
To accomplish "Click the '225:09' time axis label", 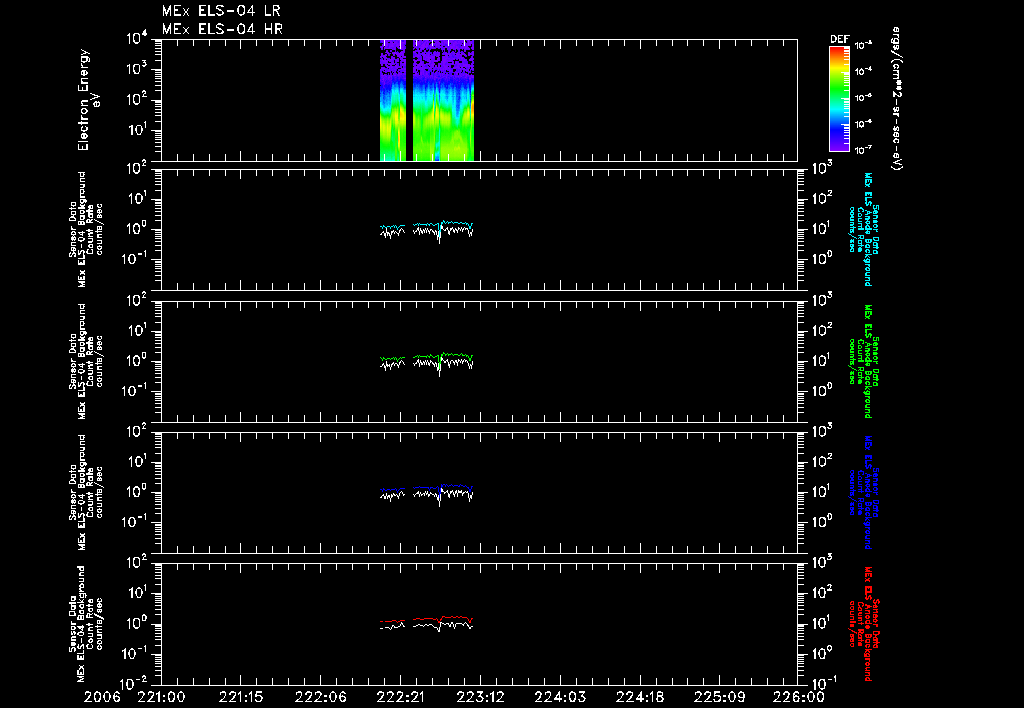I will [x=719, y=697].
